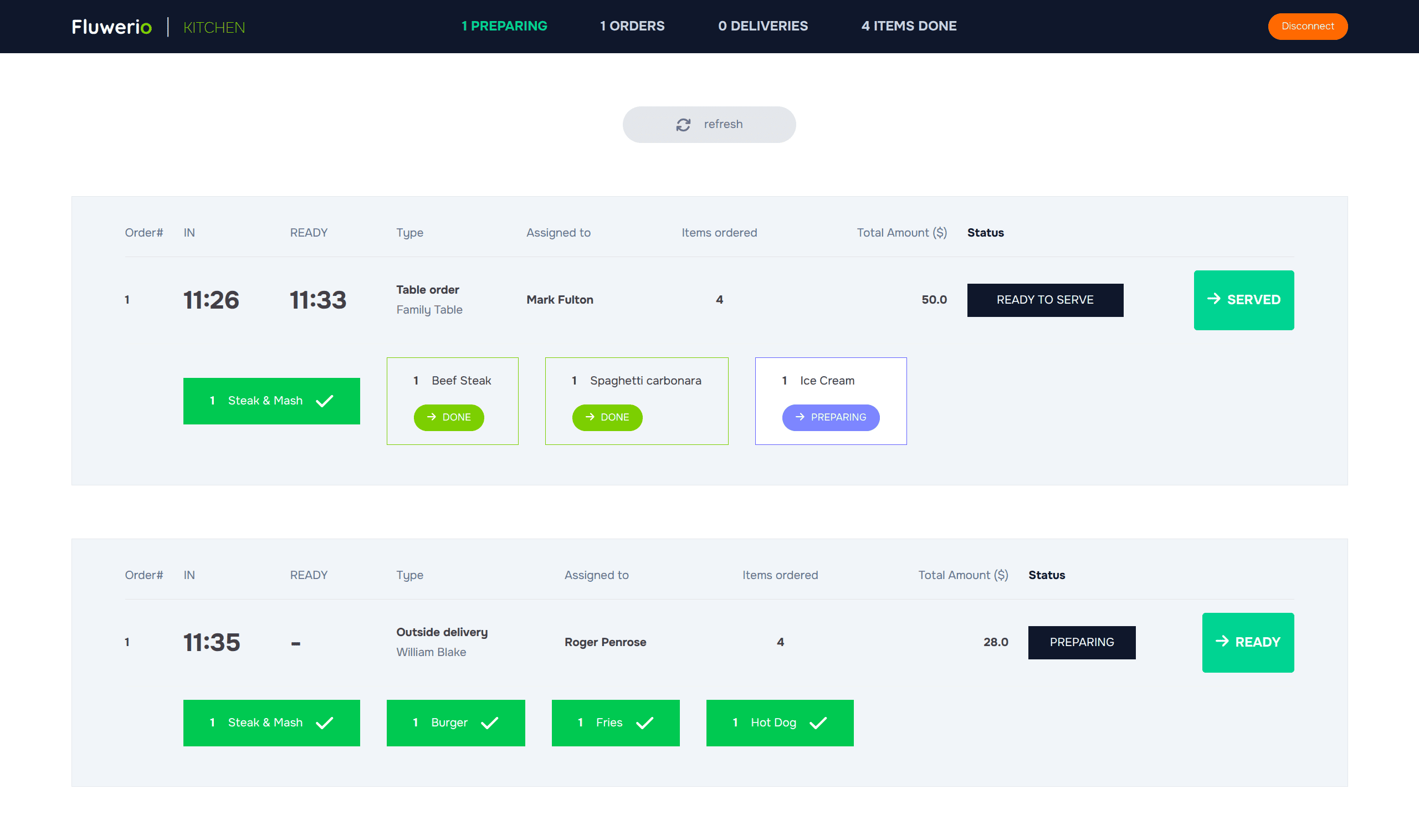Mark Roger Penrose's order as READY
The width and height of the screenshot is (1419, 840).
(1247, 642)
